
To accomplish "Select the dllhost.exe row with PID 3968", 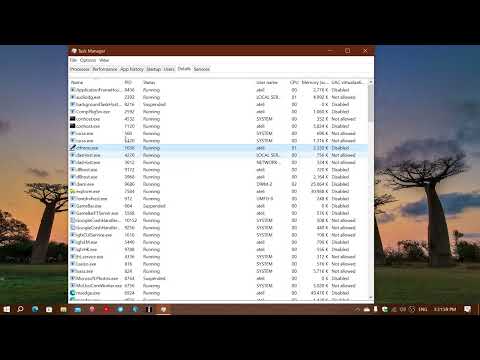I will (219, 177).
